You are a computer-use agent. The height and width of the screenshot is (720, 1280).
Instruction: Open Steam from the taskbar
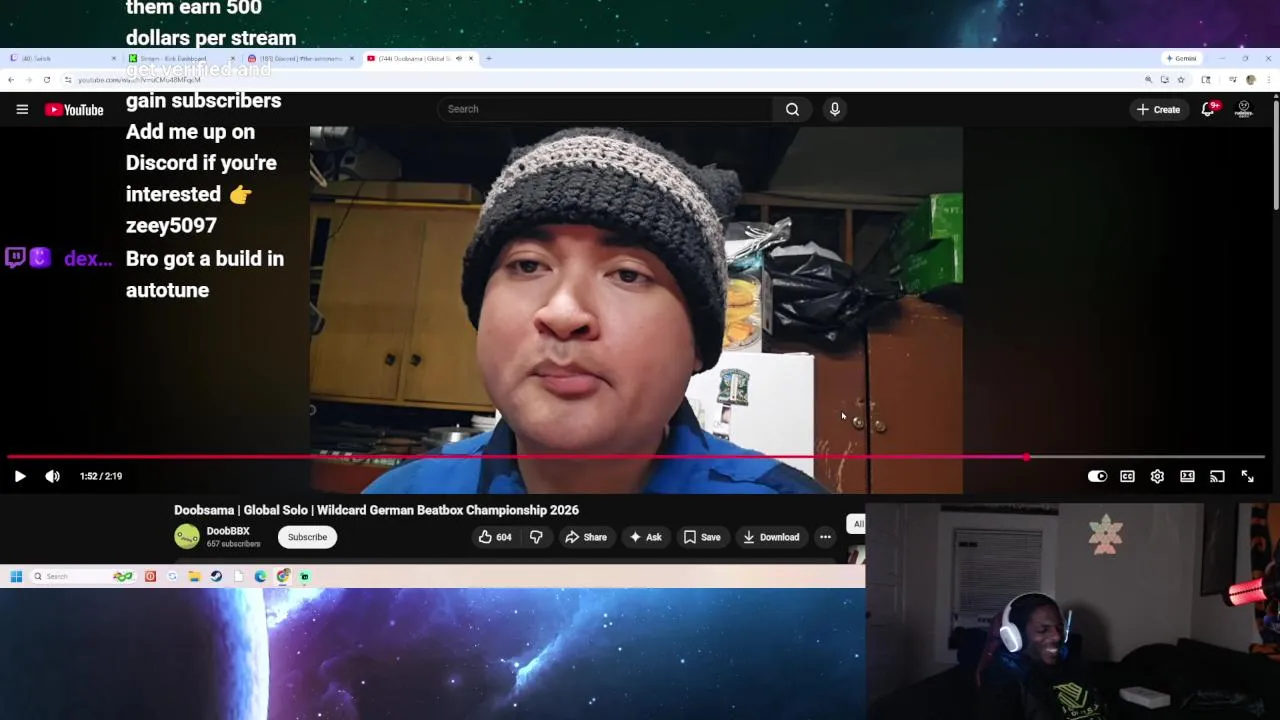[x=216, y=576]
